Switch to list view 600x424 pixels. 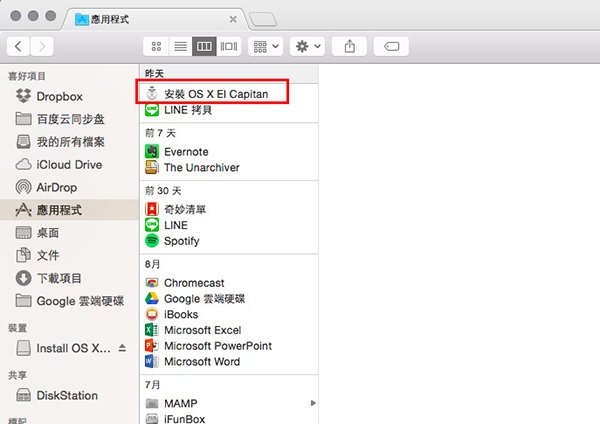coord(180,46)
